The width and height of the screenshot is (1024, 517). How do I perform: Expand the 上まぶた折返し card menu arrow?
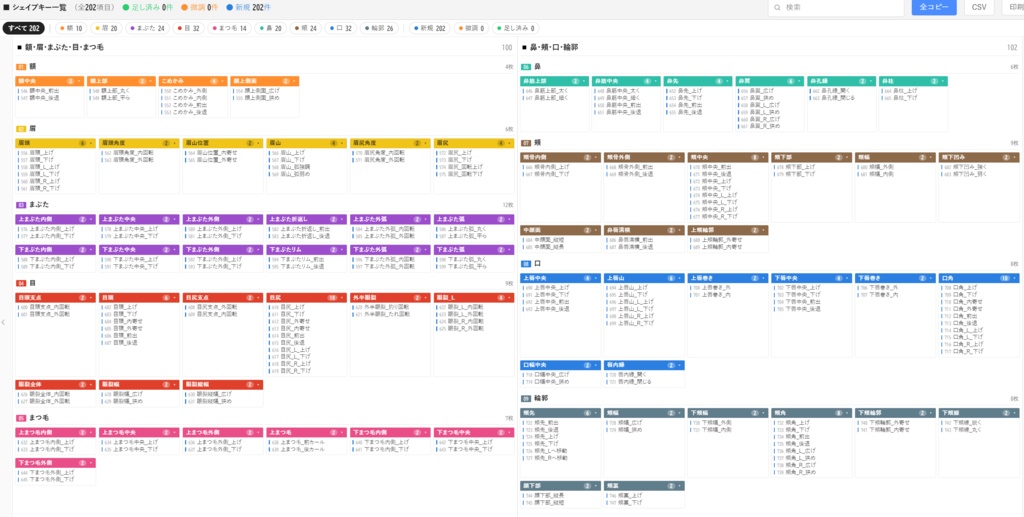342,219
